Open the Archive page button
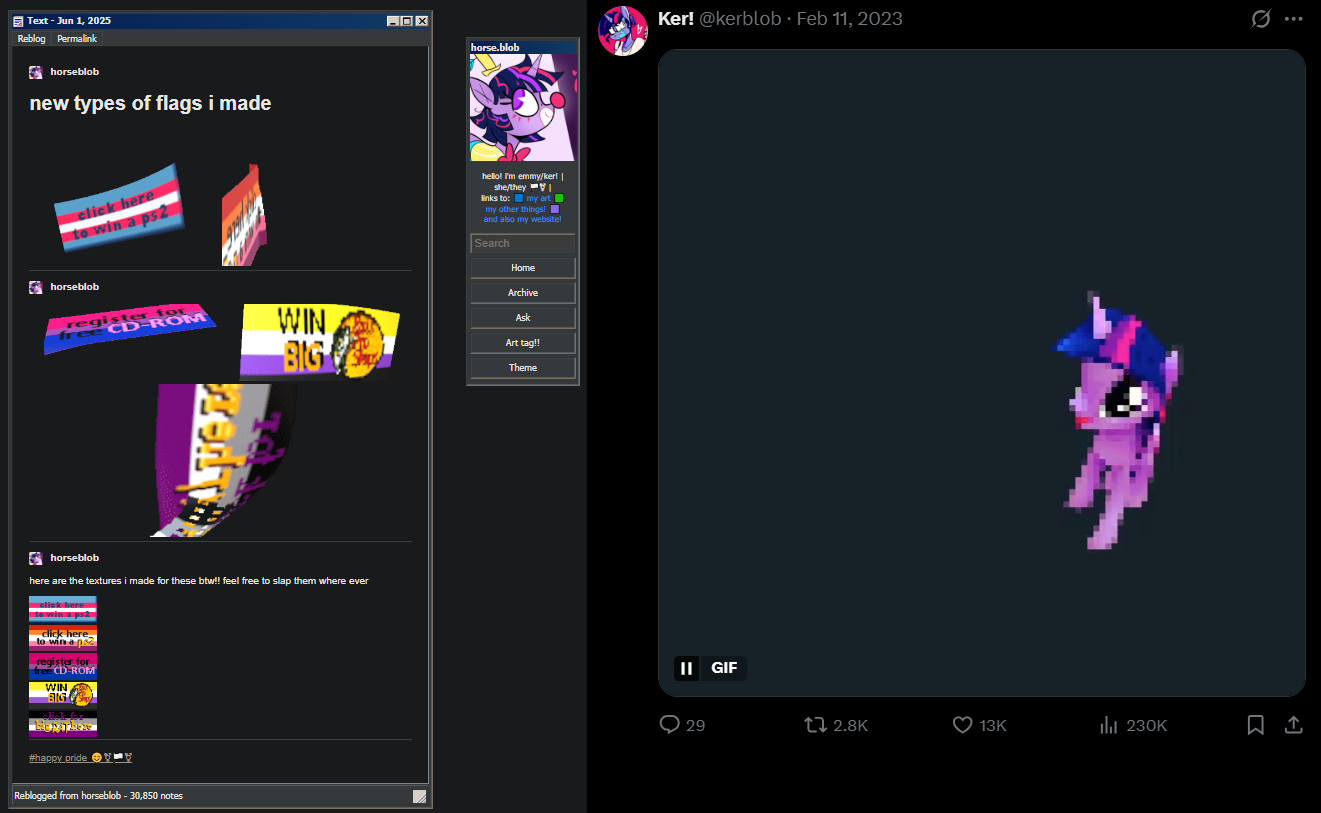This screenshot has height=813, width=1321. pyautogui.click(x=523, y=293)
